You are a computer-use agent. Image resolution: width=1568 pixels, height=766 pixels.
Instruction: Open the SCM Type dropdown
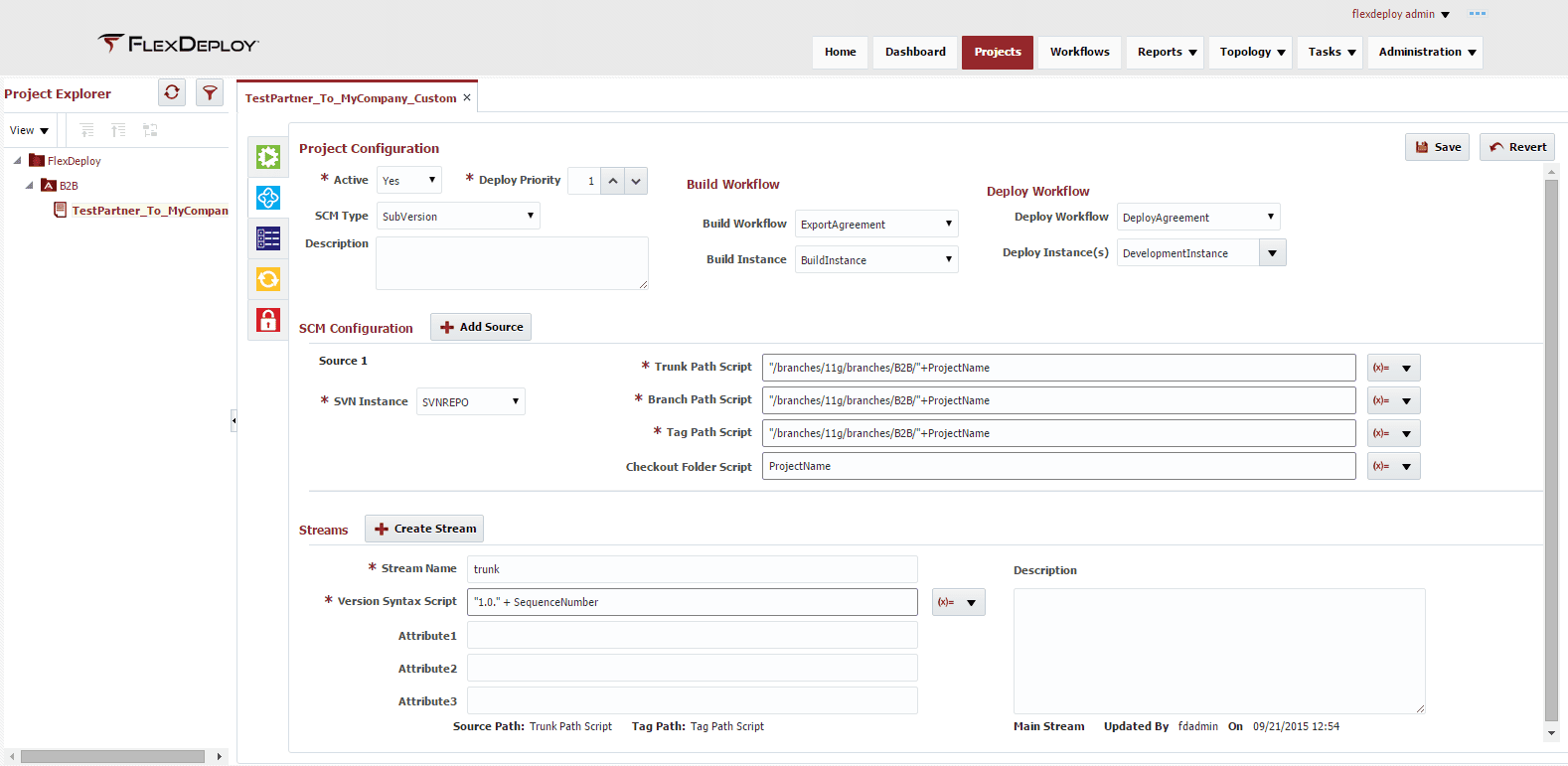(458, 216)
